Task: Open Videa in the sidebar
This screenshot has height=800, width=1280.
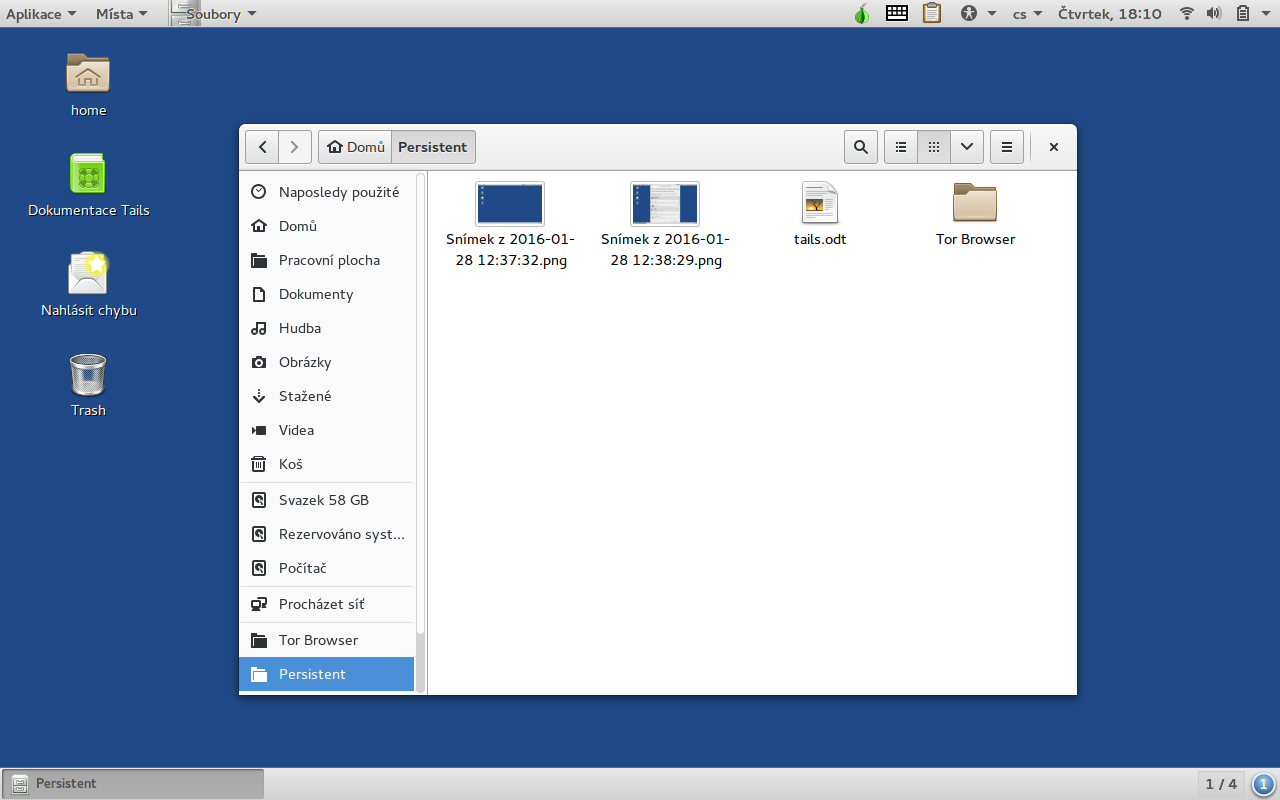Action: [x=326, y=430]
